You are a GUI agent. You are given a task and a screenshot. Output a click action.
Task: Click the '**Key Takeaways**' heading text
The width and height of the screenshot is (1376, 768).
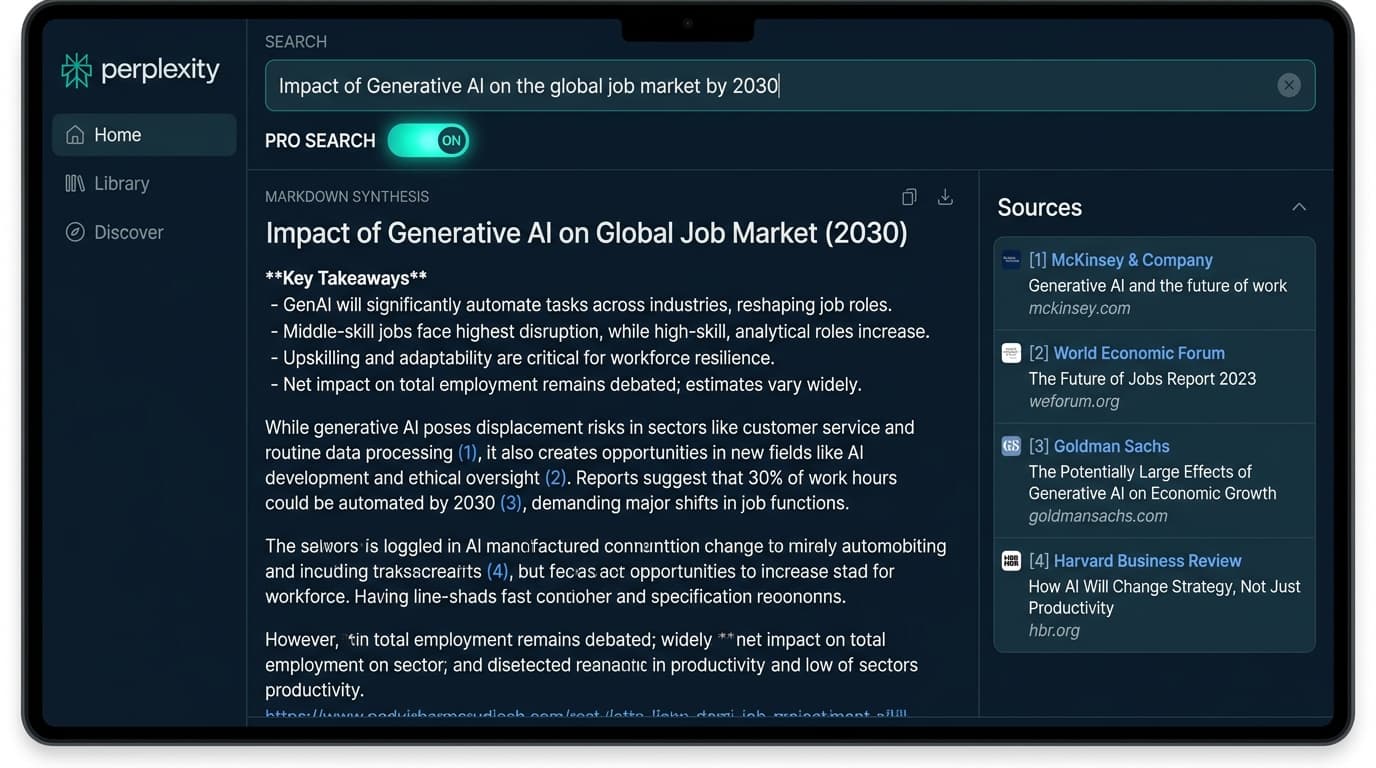coord(346,279)
